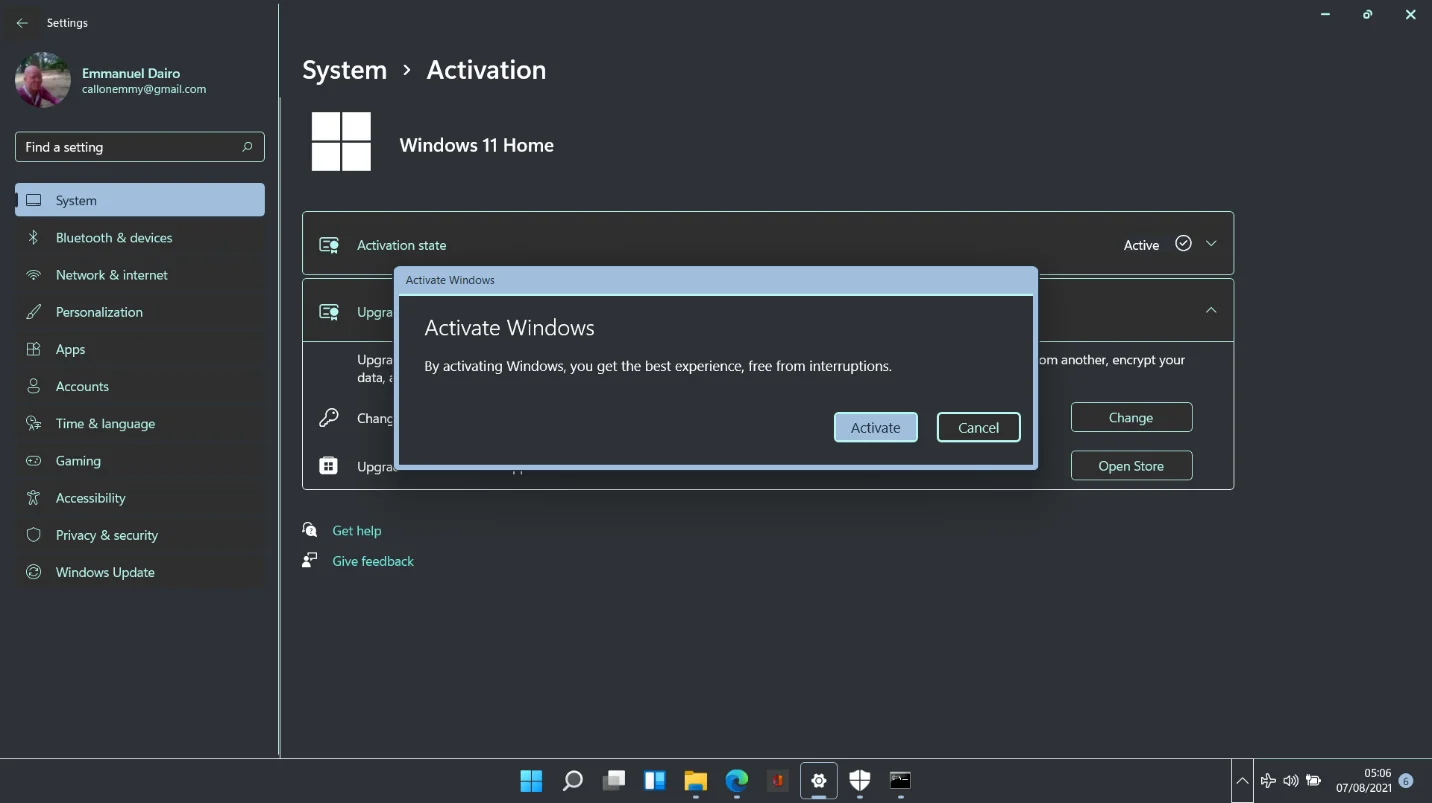1432x803 pixels.
Task: Click the Settings gear taskbar icon
Action: [818, 781]
